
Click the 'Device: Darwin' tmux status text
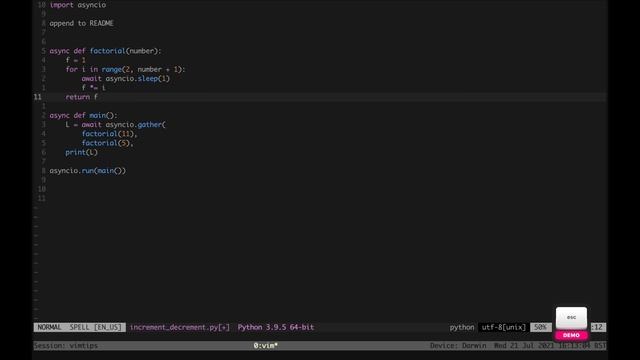(458, 346)
